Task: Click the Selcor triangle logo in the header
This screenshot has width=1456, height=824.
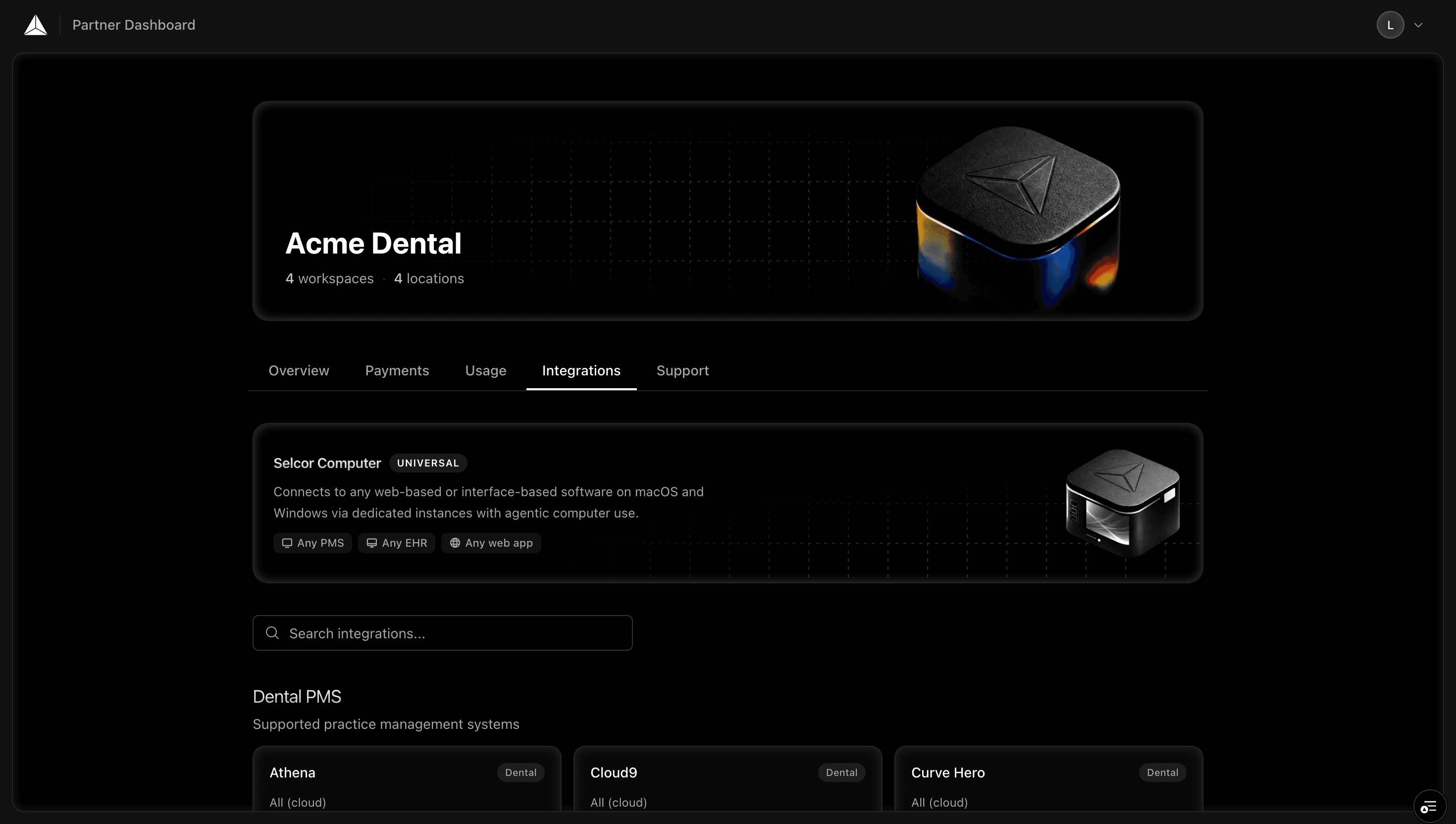Action: (35, 24)
